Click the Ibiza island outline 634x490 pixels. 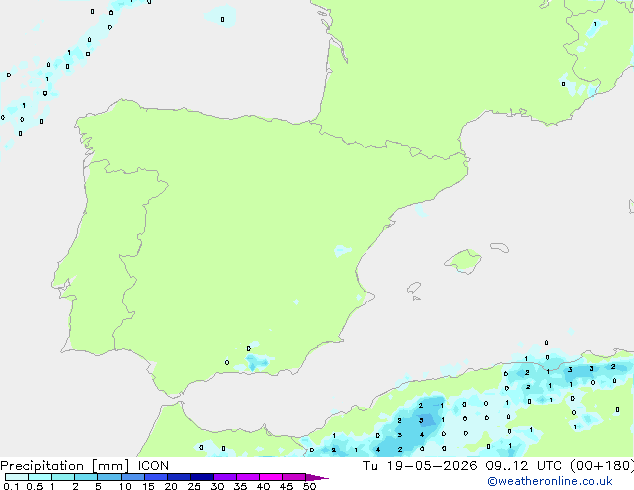pyautogui.click(x=414, y=288)
